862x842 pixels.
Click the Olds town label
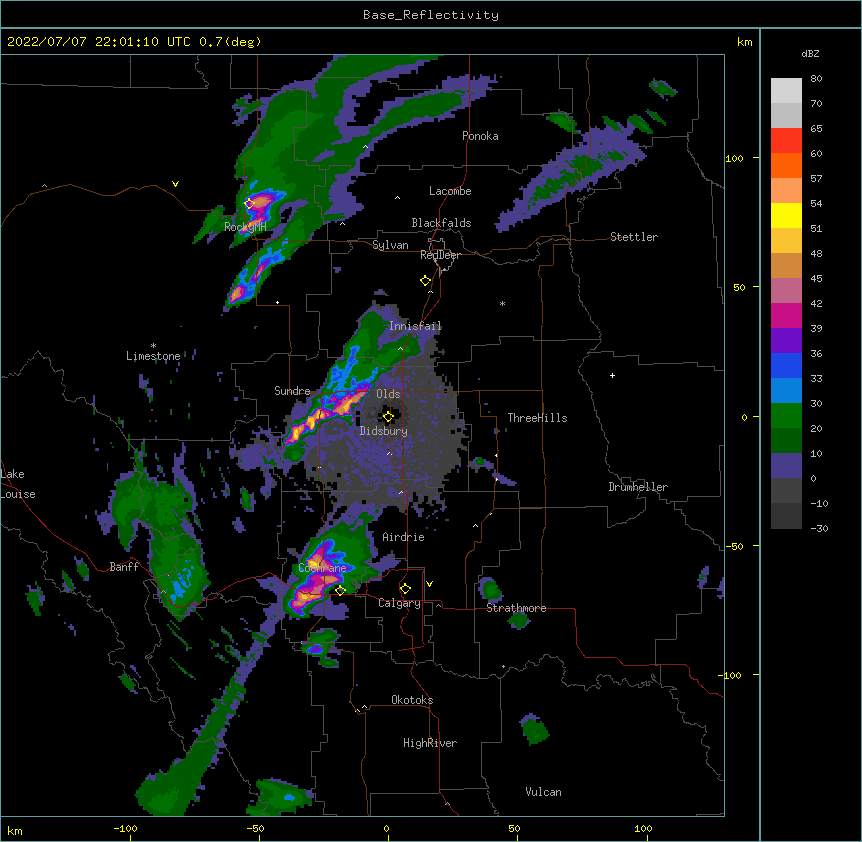388,394
